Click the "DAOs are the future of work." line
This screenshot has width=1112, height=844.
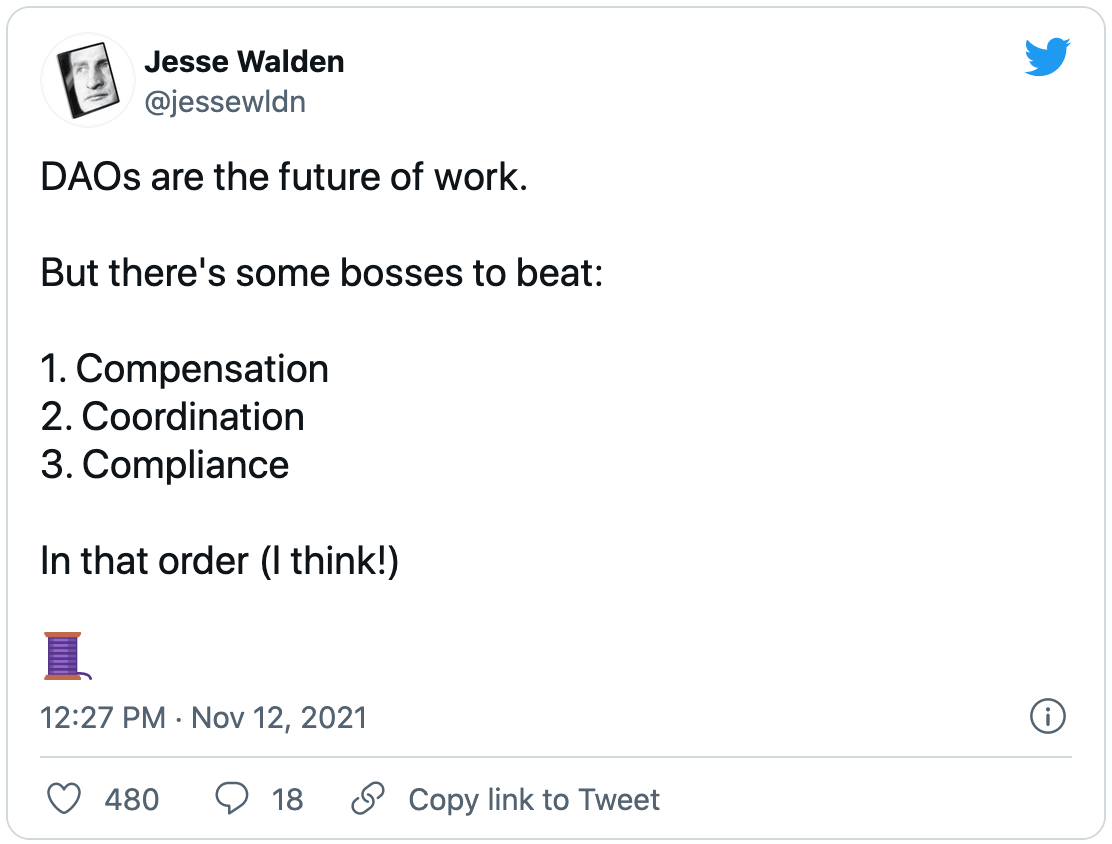point(284,178)
